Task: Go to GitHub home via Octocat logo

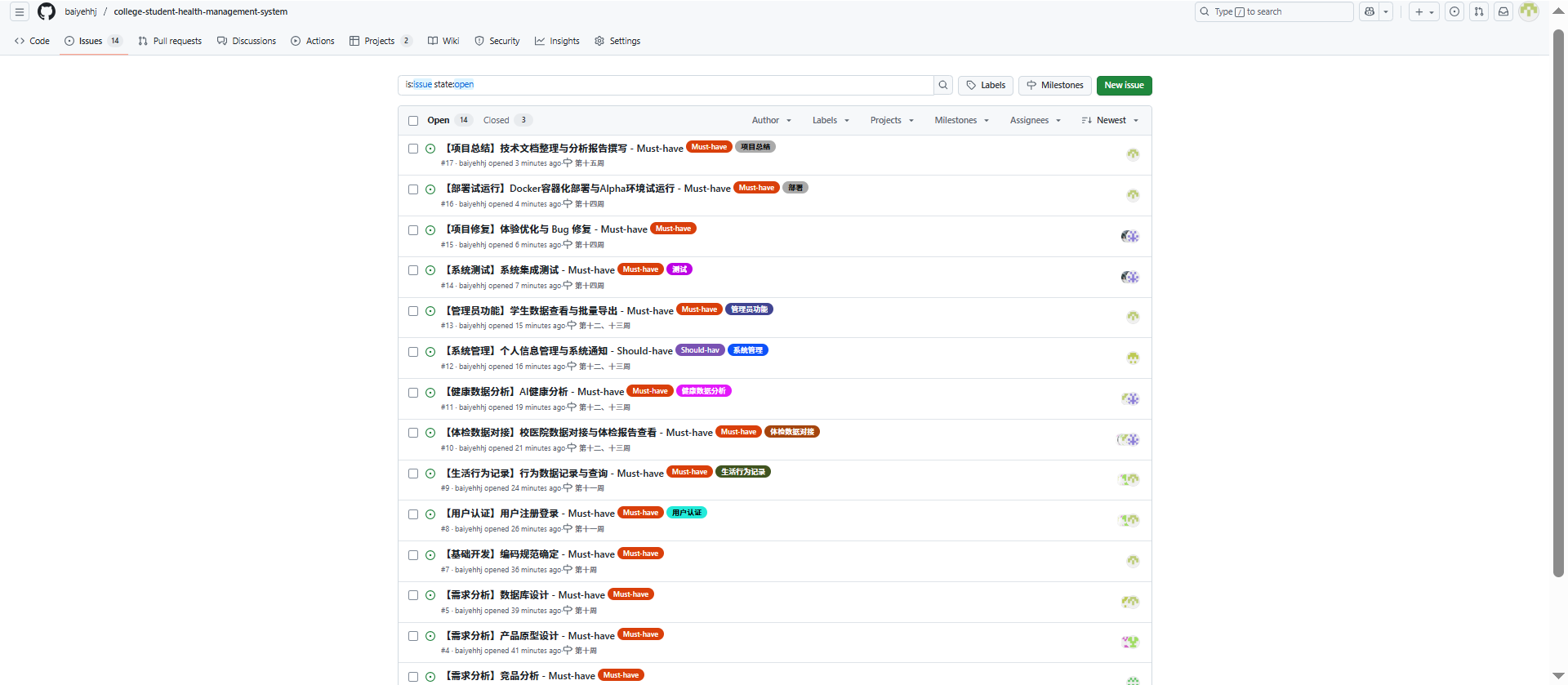Action: tap(47, 12)
